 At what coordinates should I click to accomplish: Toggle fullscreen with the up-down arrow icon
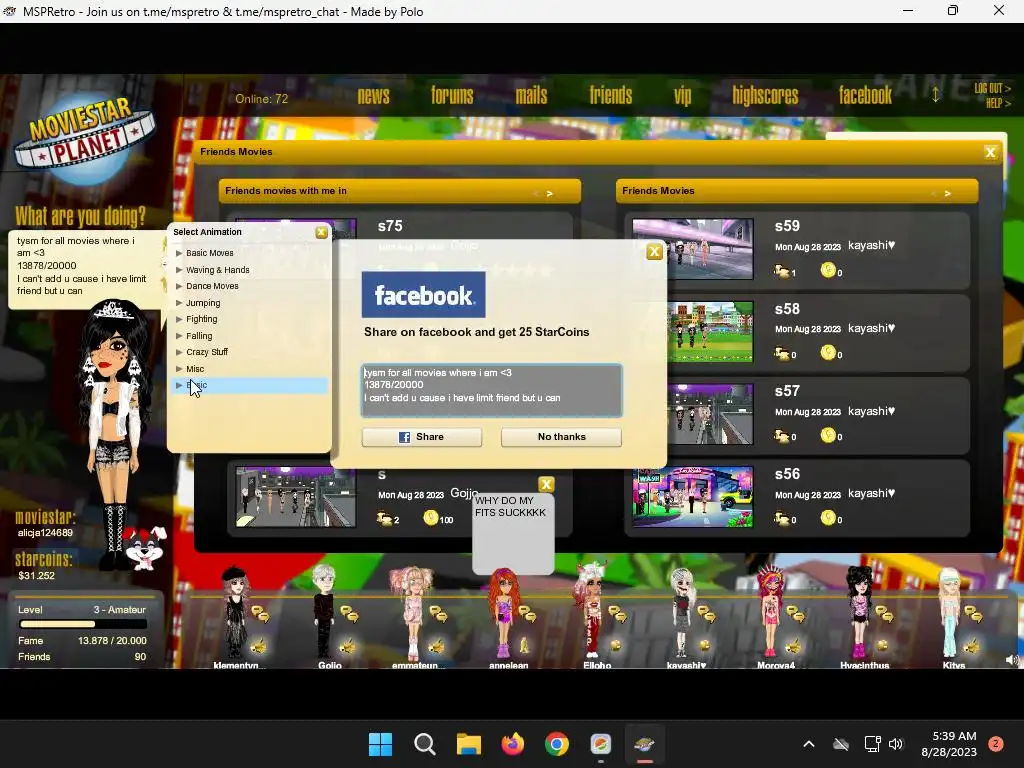pos(935,95)
